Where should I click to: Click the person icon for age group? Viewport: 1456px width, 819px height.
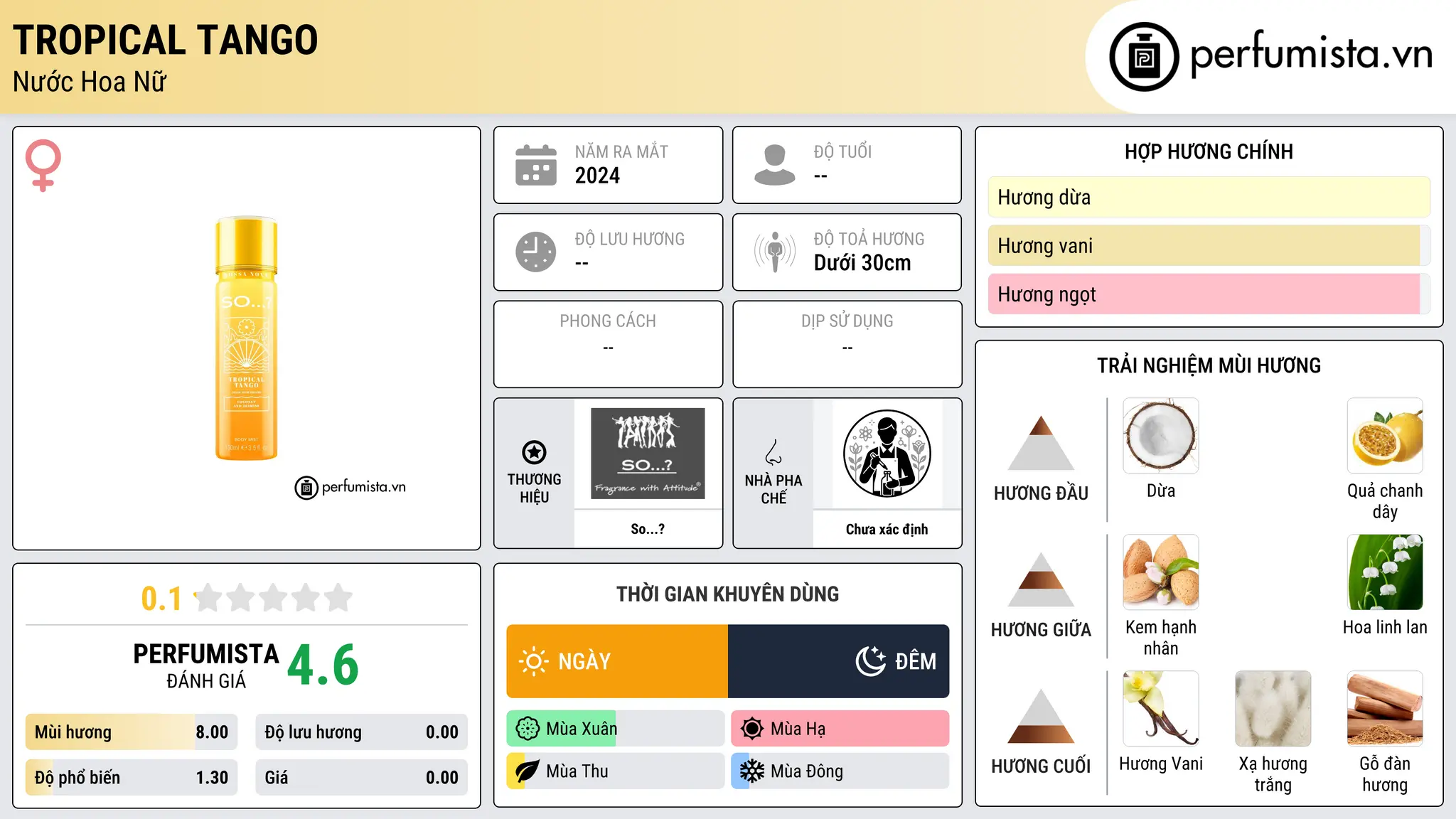775,165
